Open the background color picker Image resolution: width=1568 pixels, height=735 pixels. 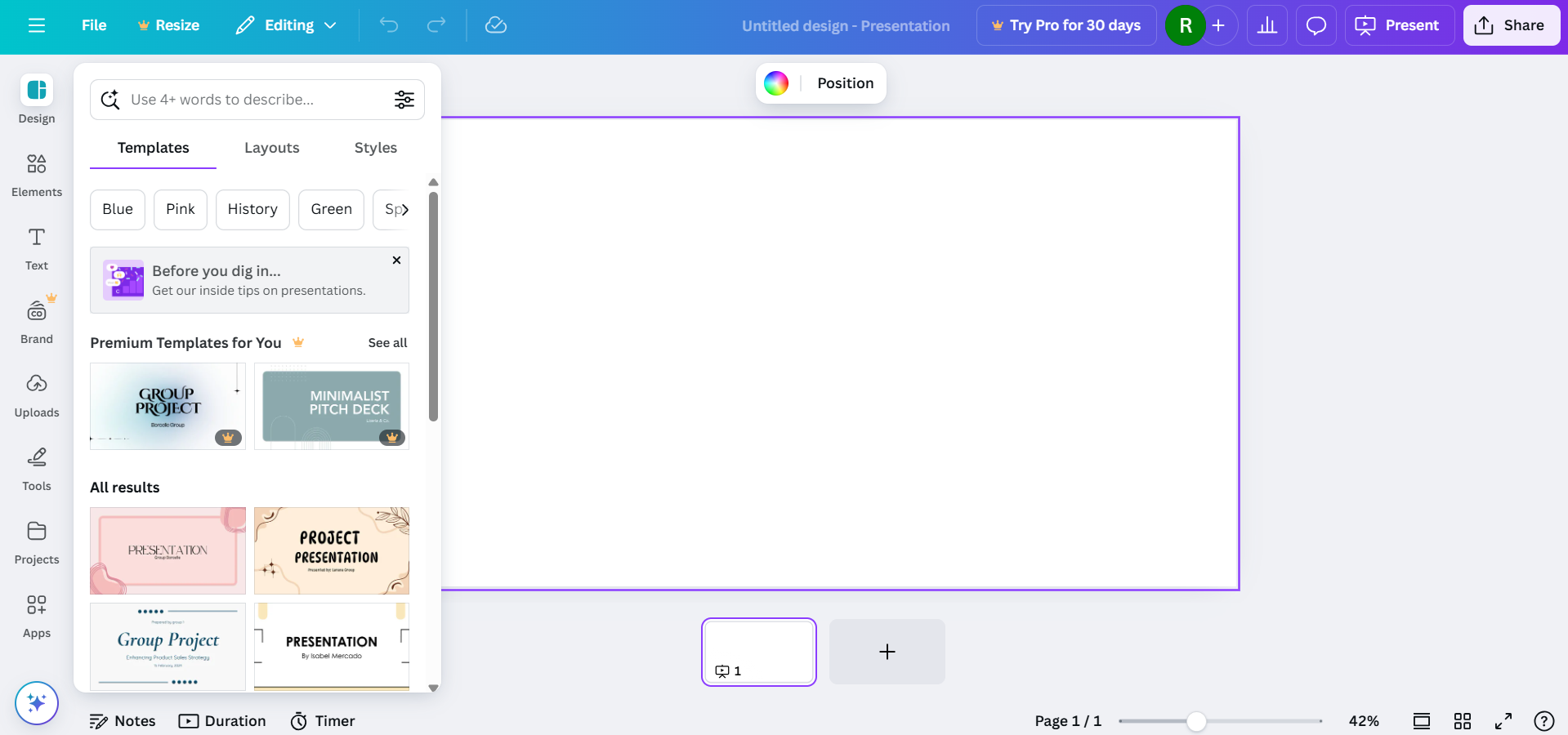click(x=776, y=83)
